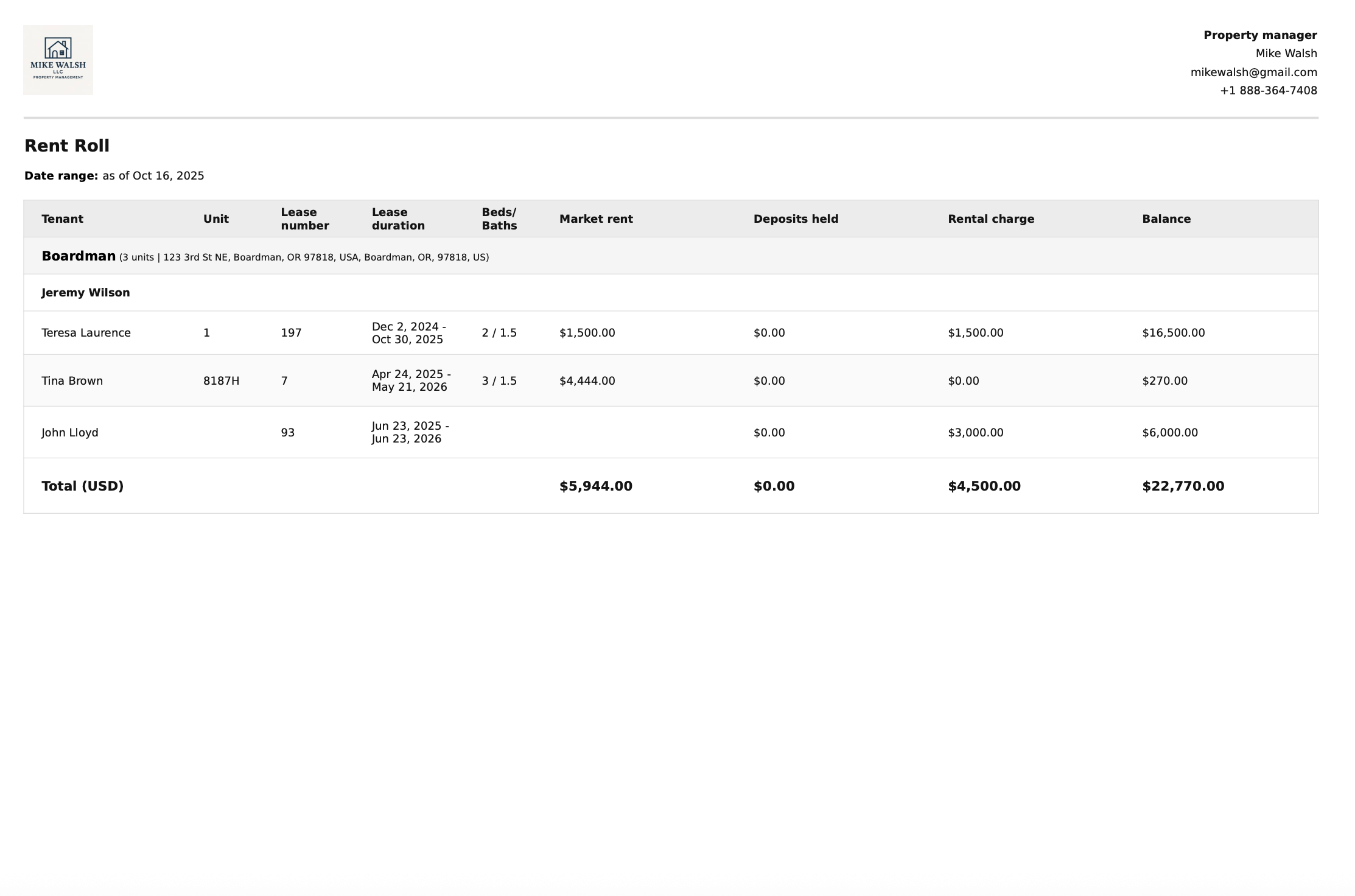The height and width of the screenshot is (896, 1355).
Task: Click the Mike Walsh LLC logo
Action: 58,60
